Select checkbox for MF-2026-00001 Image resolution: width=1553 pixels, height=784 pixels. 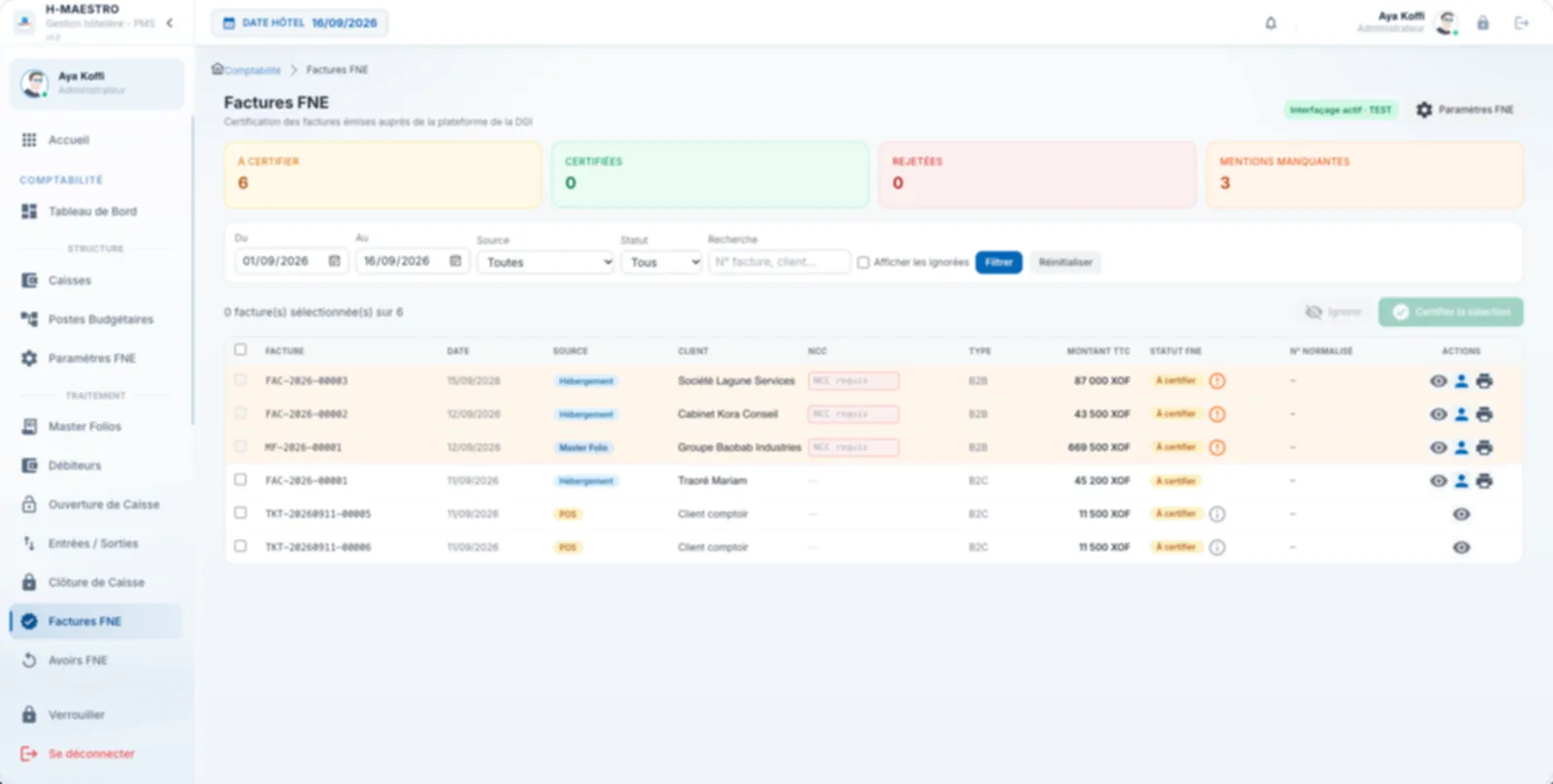coord(241,446)
